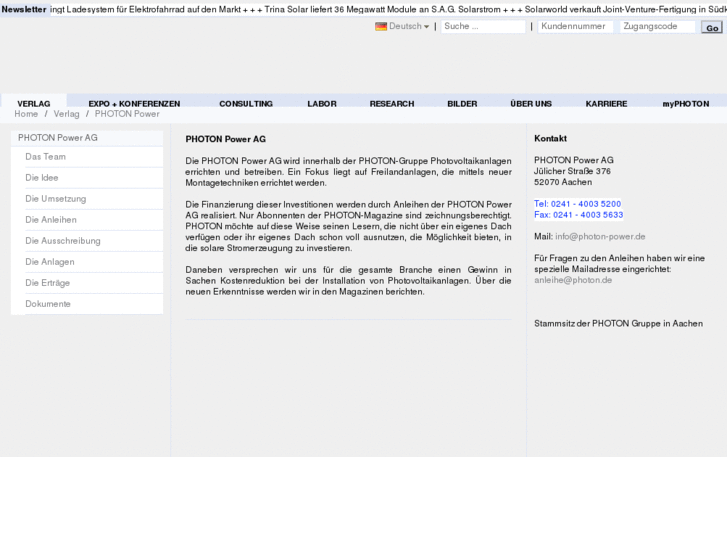
Task: Open Die Erträge sidebar page
Action: point(94,283)
